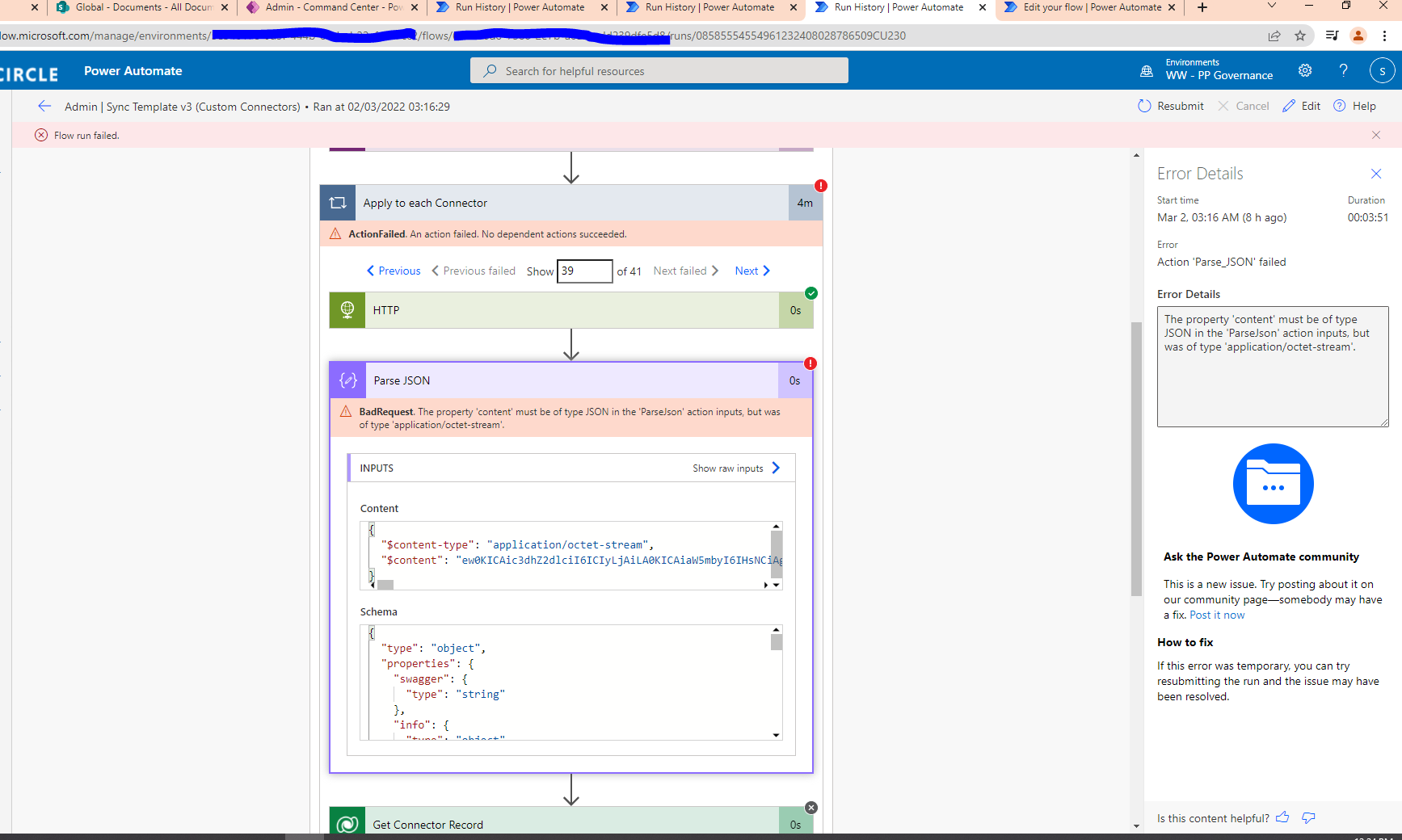The height and width of the screenshot is (840, 1402).
Task: Click the Post it now link
Action: click(1216, 615)
